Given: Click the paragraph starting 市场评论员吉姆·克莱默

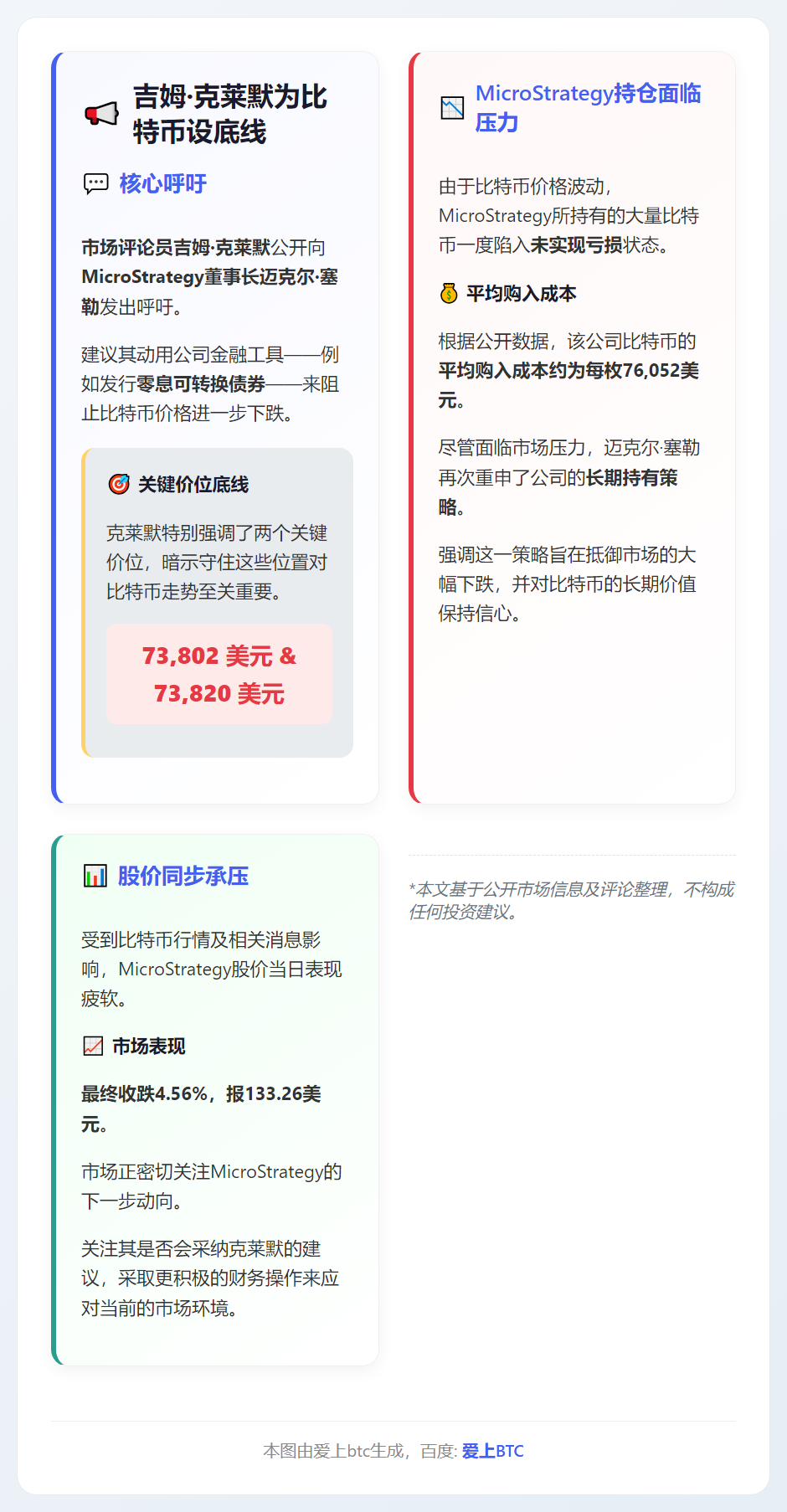Looking at the screenshot, I should (210, 276).
